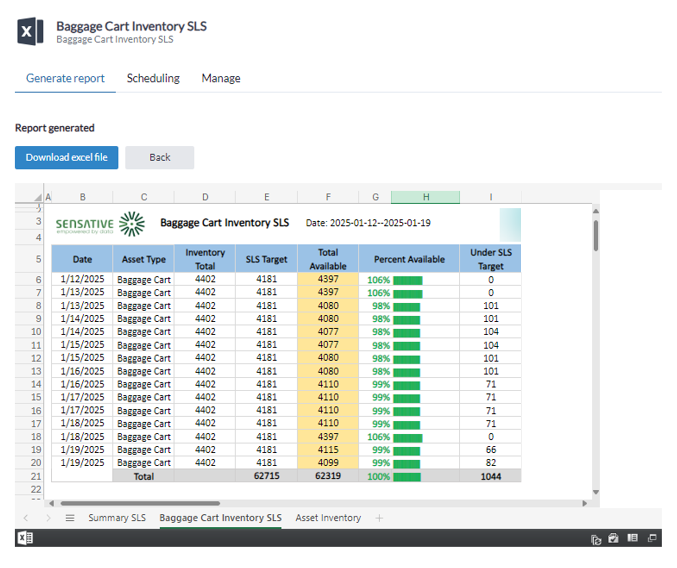Click the 106% progress bar in row 18
This screenshot has width=677, height=568.
(x=408, y=438)
